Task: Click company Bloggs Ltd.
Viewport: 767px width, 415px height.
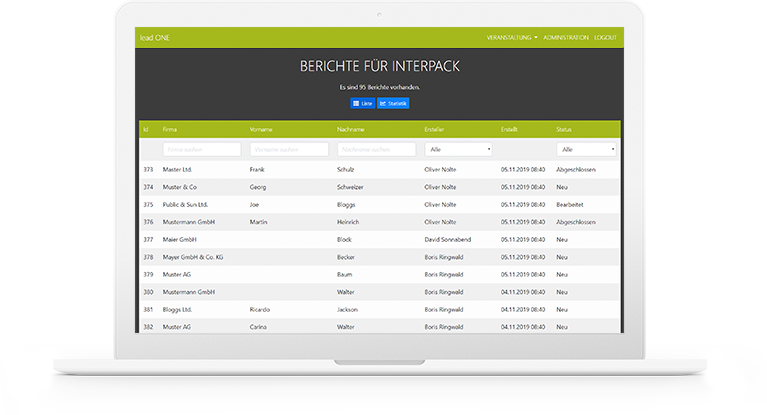Action: 177,310
